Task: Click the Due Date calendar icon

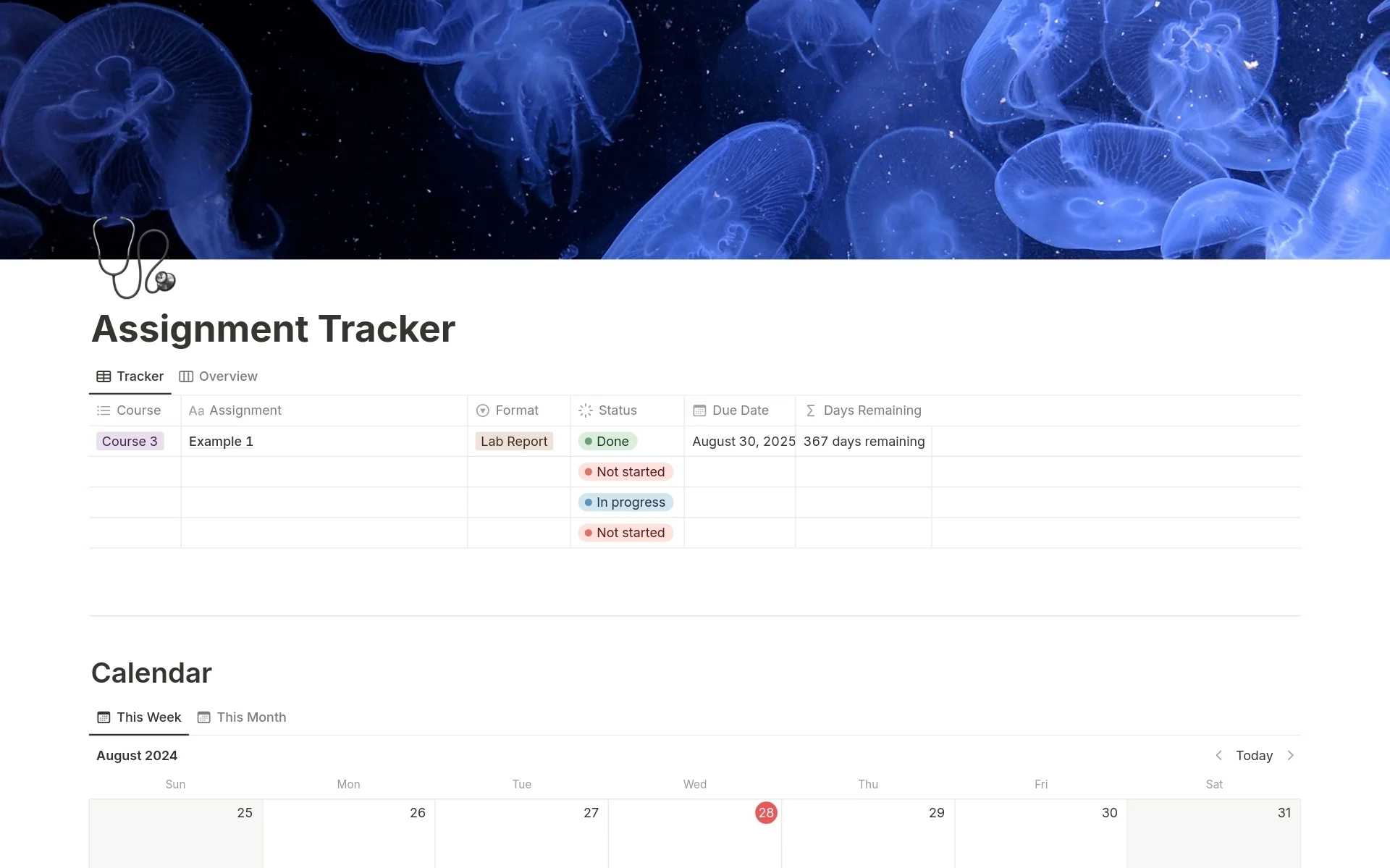Action: [699, 410]
